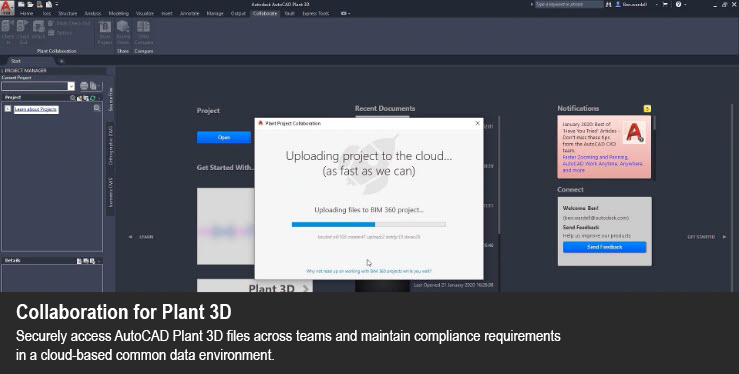The height and width of the screenshot is (374, 739).
Task: Click the Help question mark icon
Action: tap(678, 4)
